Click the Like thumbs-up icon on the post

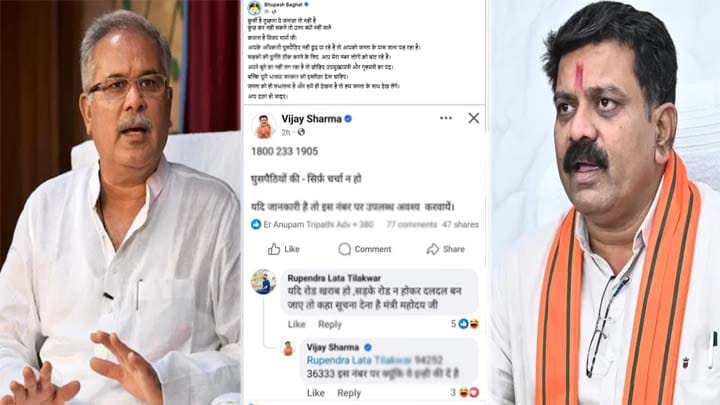tap(274, 249)
